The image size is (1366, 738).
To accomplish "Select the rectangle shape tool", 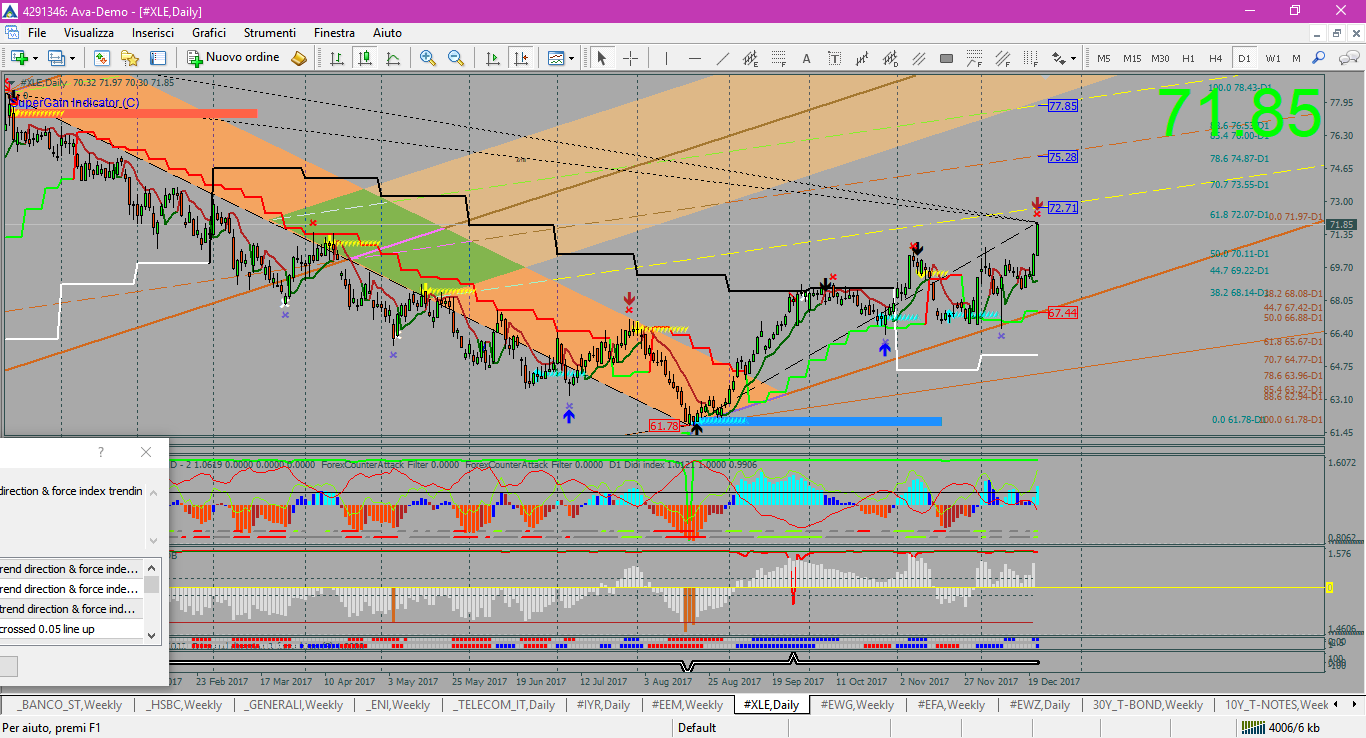I will coord(946,58).
